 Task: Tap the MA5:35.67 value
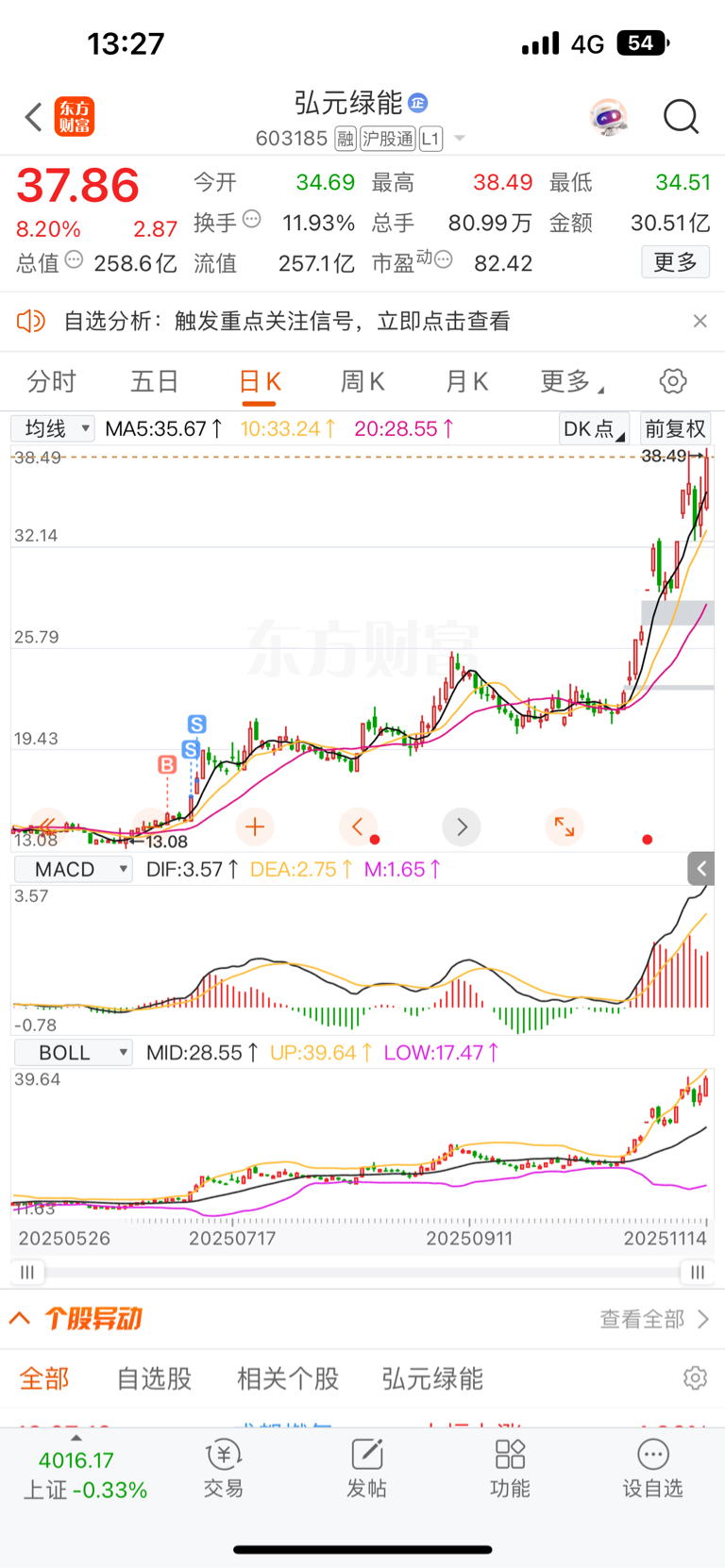[164, 428]
